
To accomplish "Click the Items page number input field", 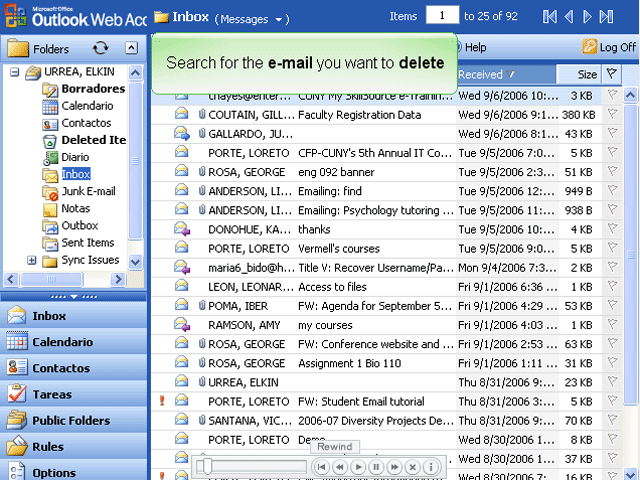I will coord(440,16).
